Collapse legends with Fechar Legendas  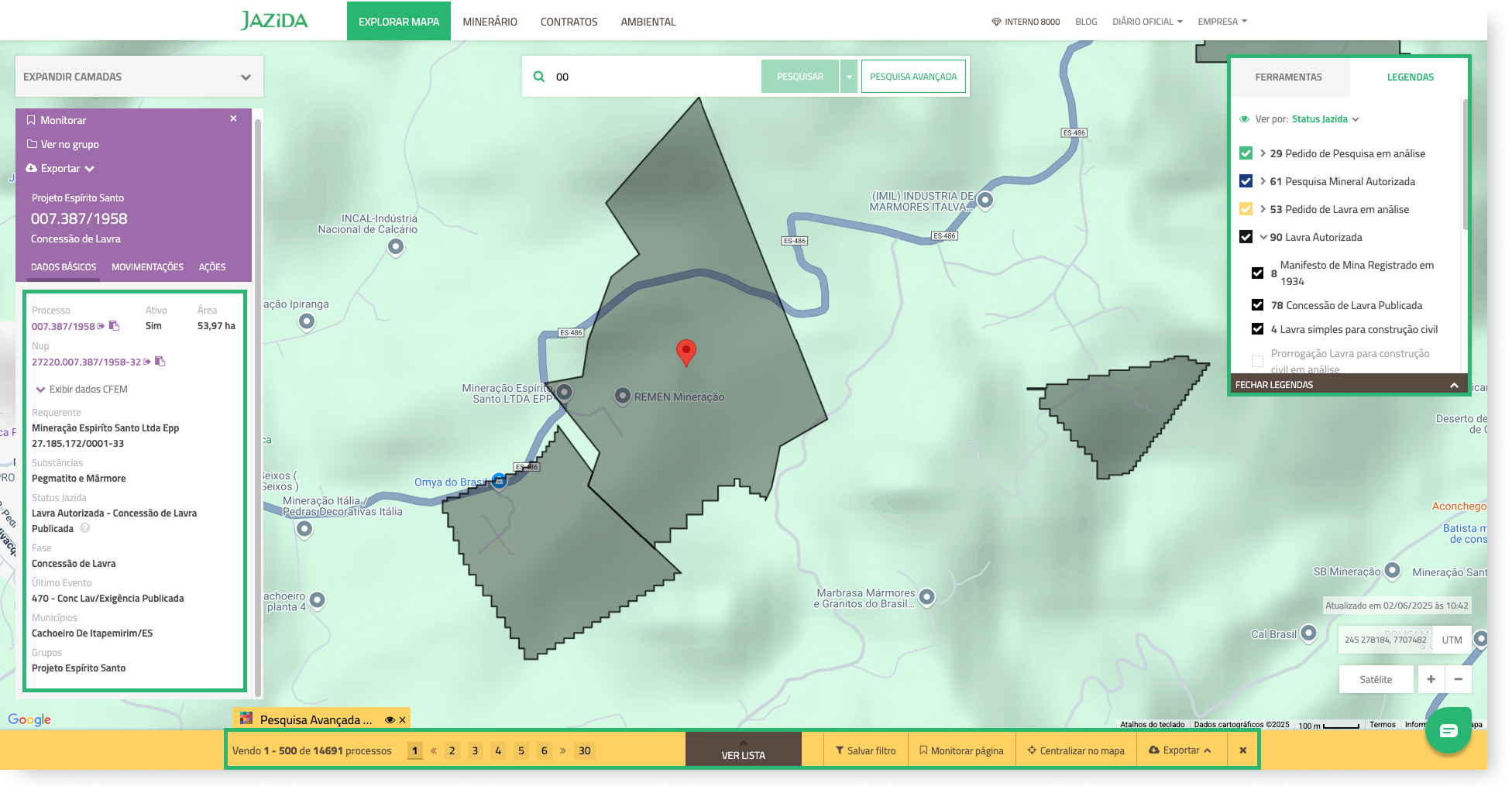point(1347,384)
